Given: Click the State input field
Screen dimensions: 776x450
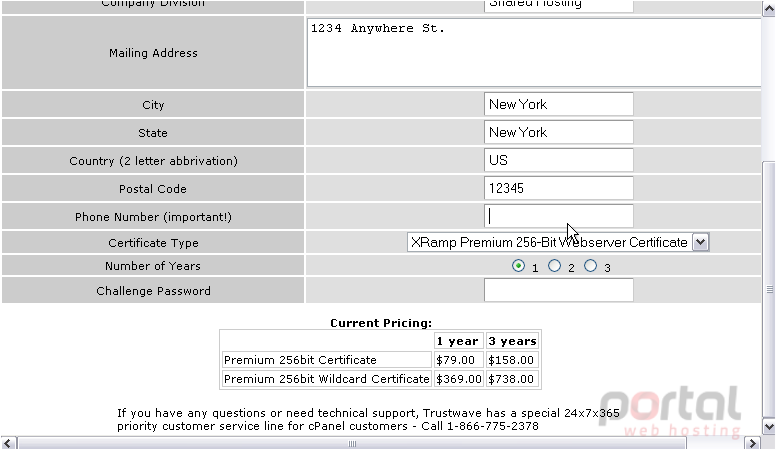Looking at the screenshot, I should pyautogui.click(x=559, y=132).
